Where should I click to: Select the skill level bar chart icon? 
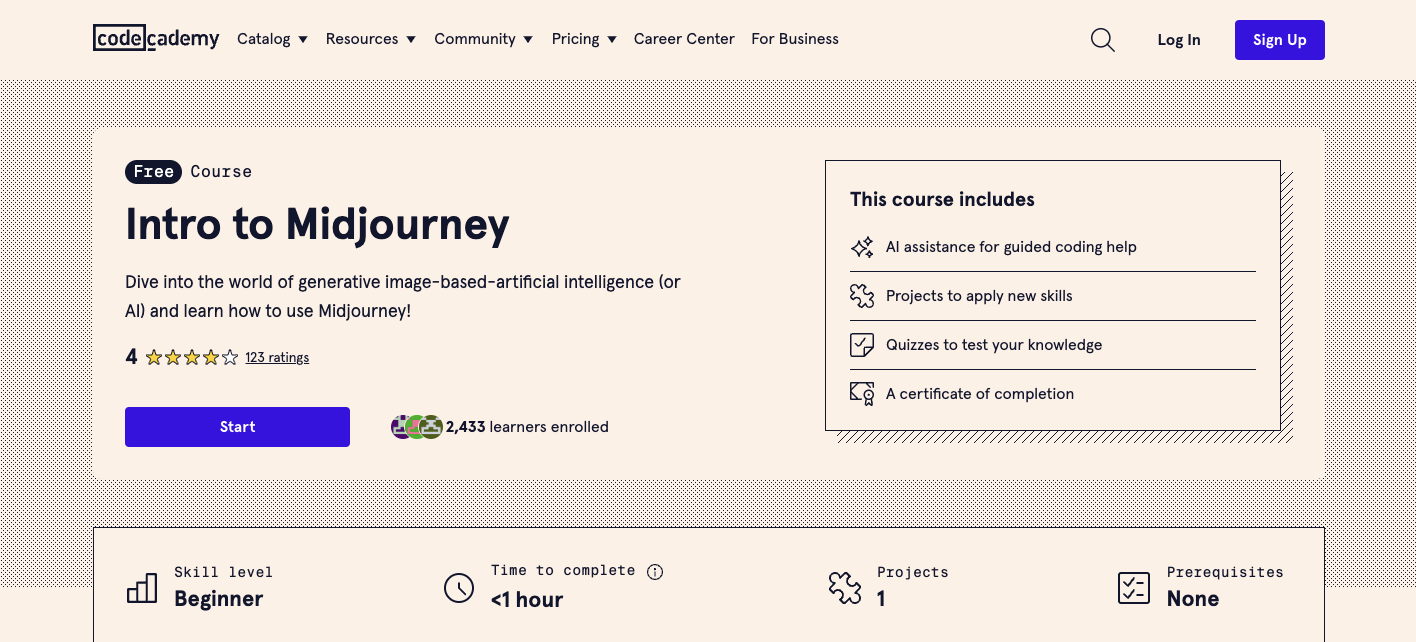click(141, 588)
